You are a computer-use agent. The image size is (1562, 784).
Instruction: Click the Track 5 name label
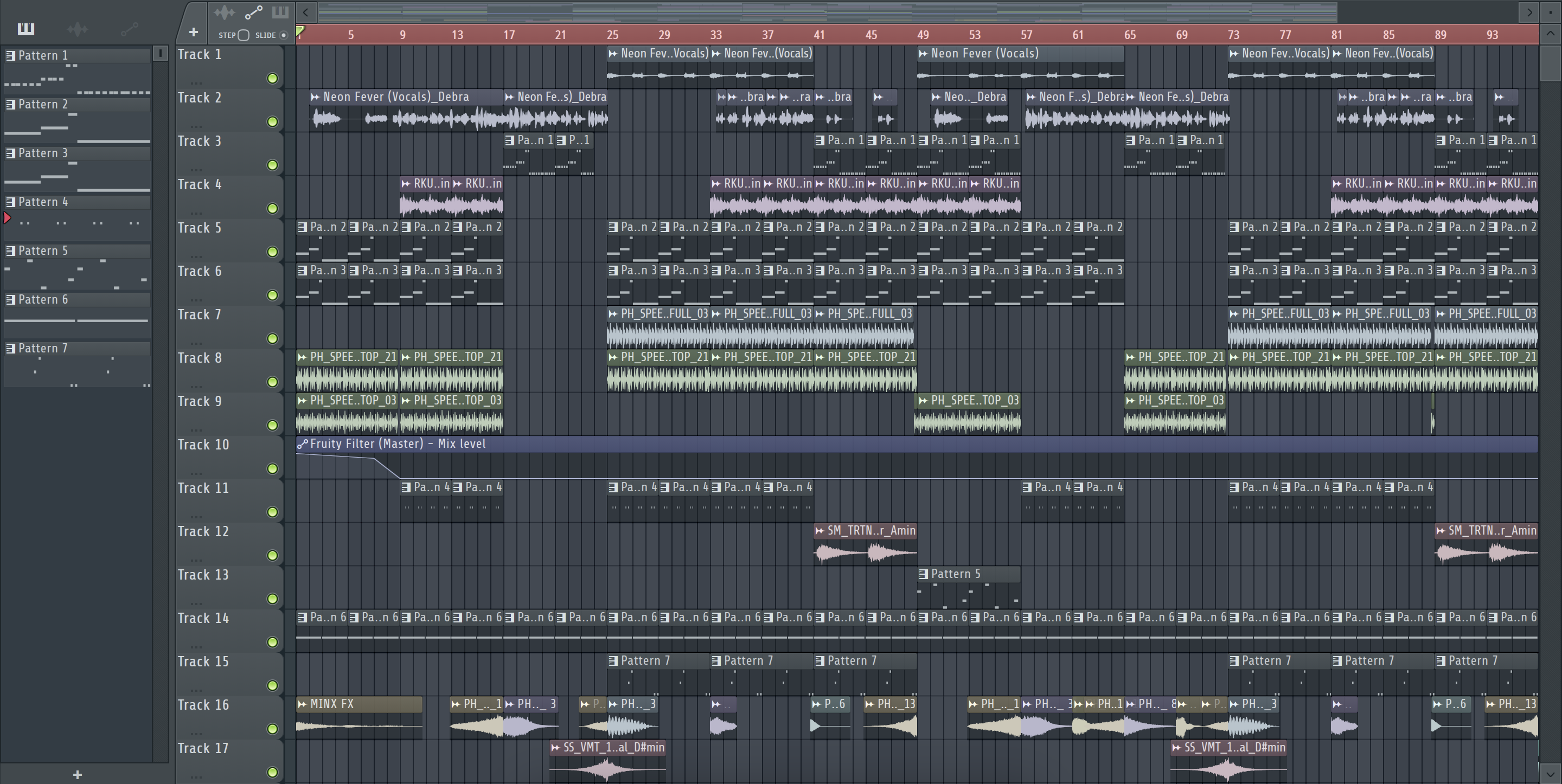[x=200, y=228]
